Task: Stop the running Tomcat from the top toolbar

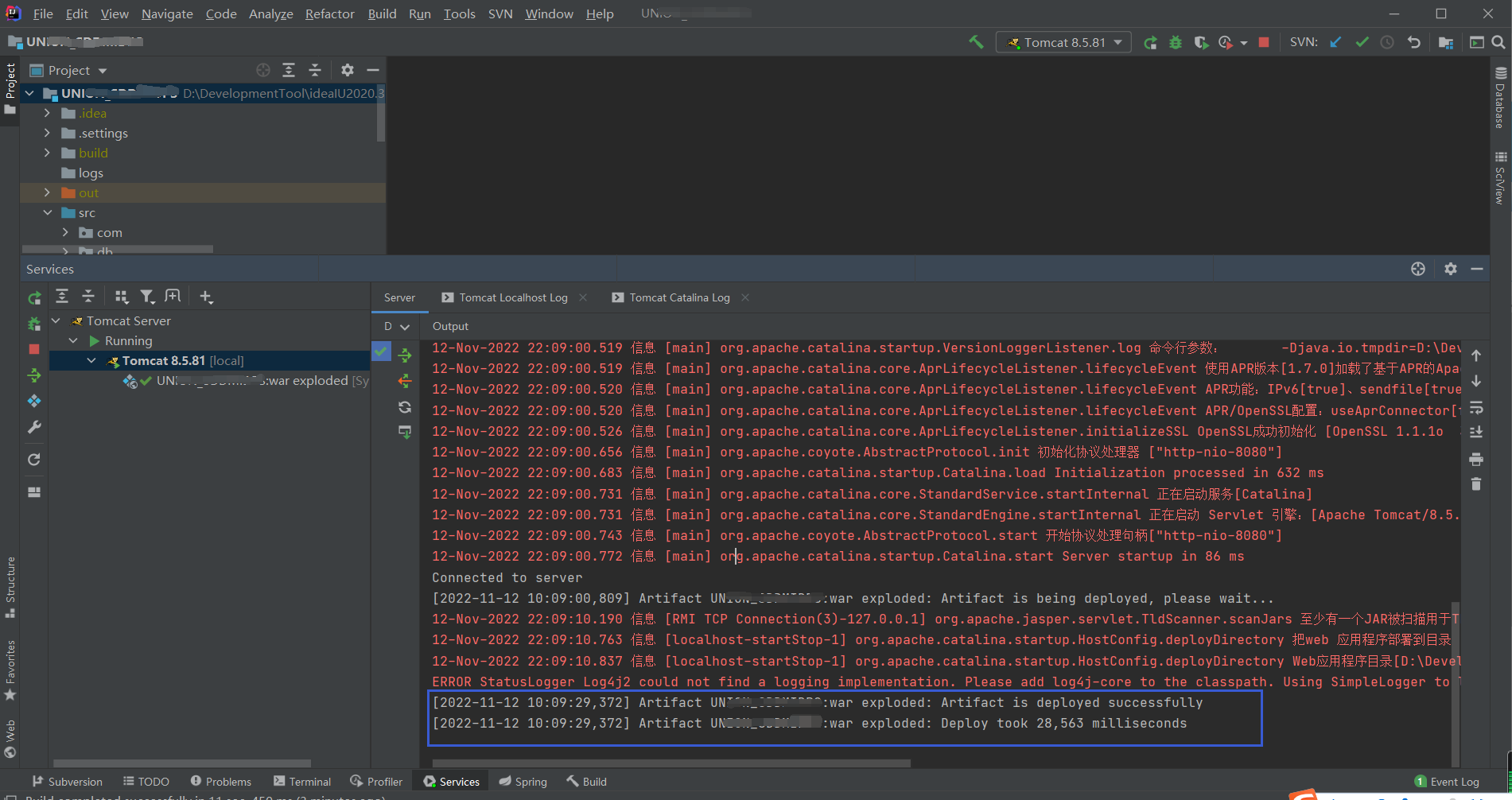Action: point(1264,42)
